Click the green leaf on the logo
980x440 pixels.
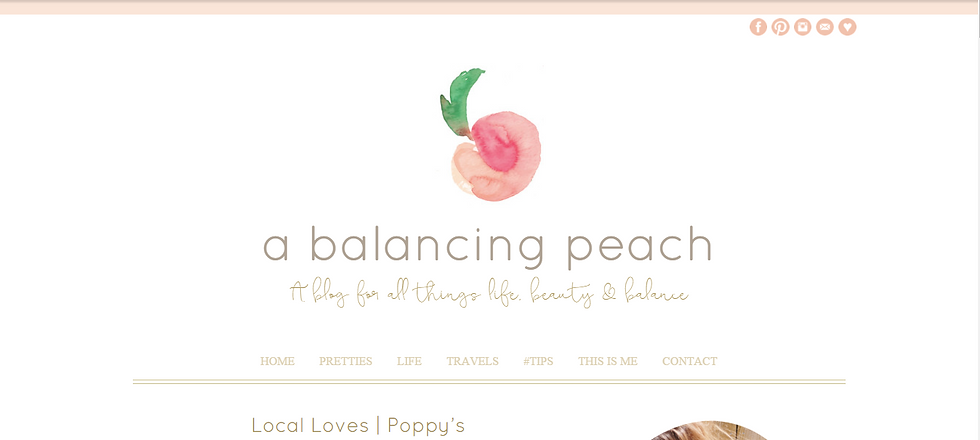[461, 101]
